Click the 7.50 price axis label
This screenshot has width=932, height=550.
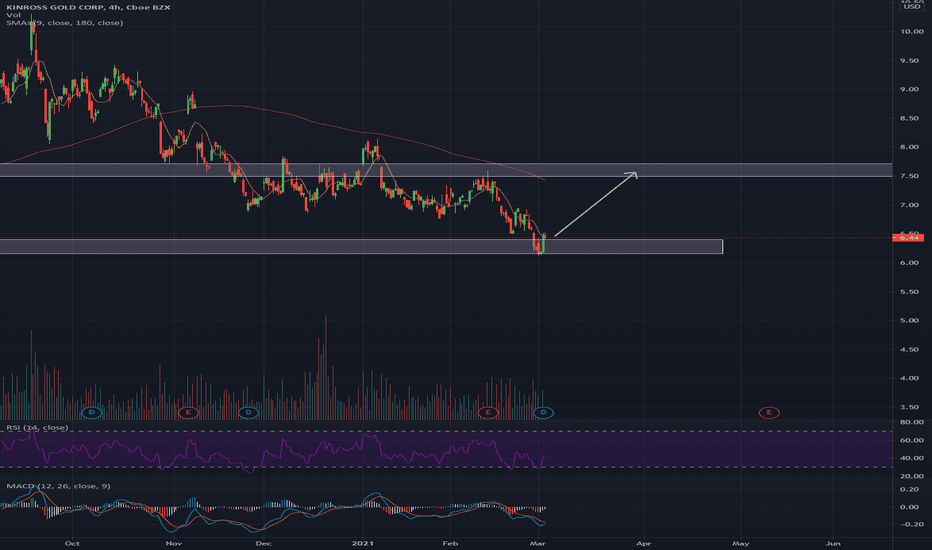pyautogui.click(x=911, y=175)
